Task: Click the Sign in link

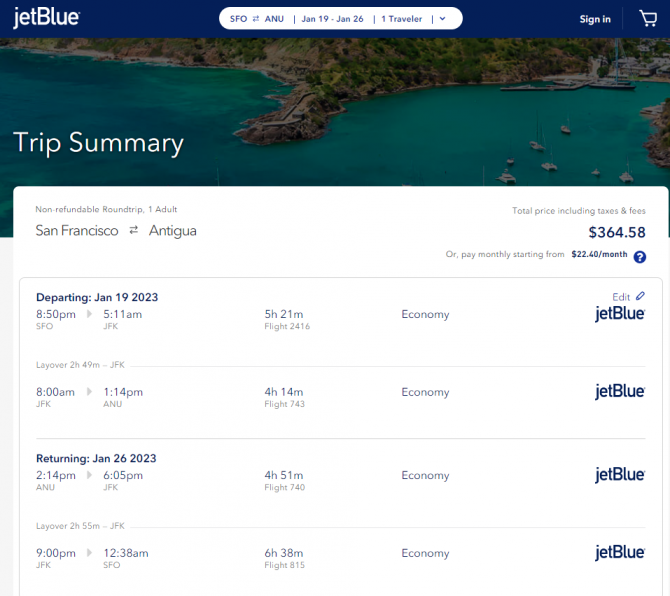Action: pyautogui.click(x=595, y=19)
